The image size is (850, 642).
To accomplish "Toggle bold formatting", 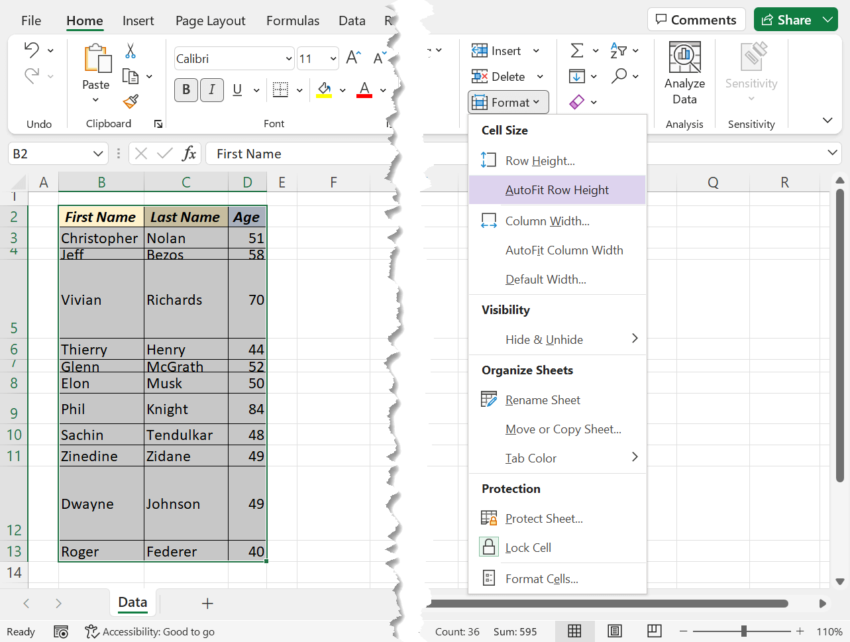I will pyautogui.click(x=184, y=89).
